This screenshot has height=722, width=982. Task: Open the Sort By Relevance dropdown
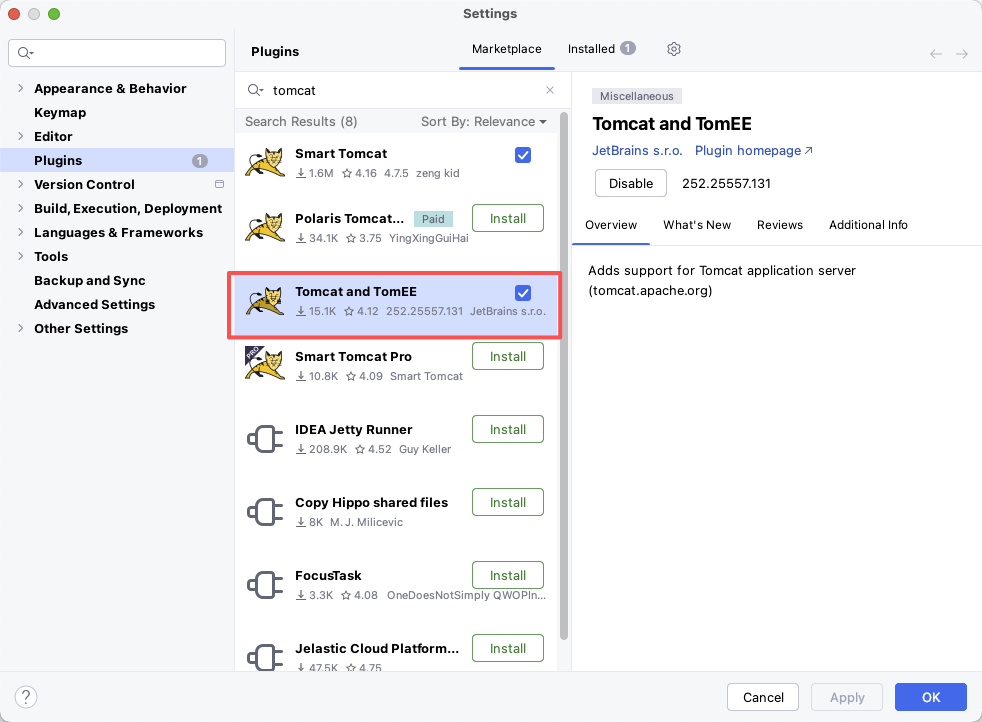pos(483,121)
